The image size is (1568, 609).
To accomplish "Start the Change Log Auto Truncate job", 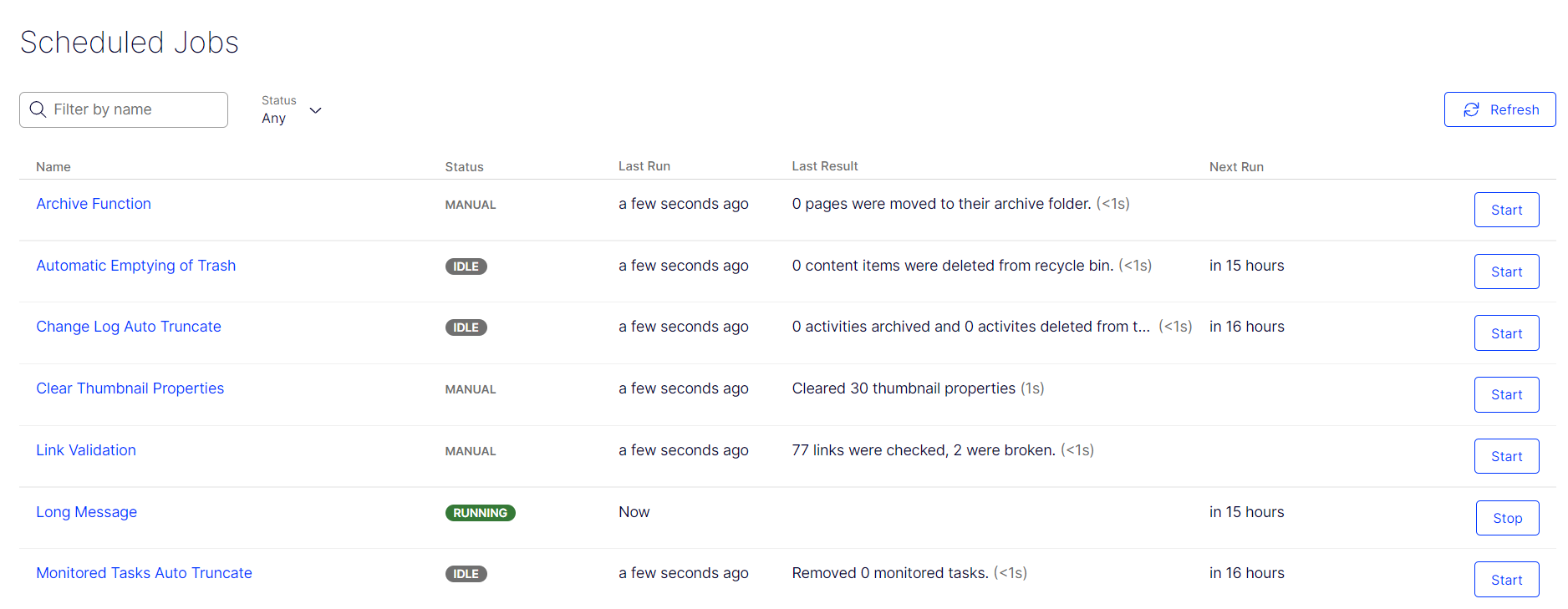I will pyautogui.click(x=1506, y=333).
